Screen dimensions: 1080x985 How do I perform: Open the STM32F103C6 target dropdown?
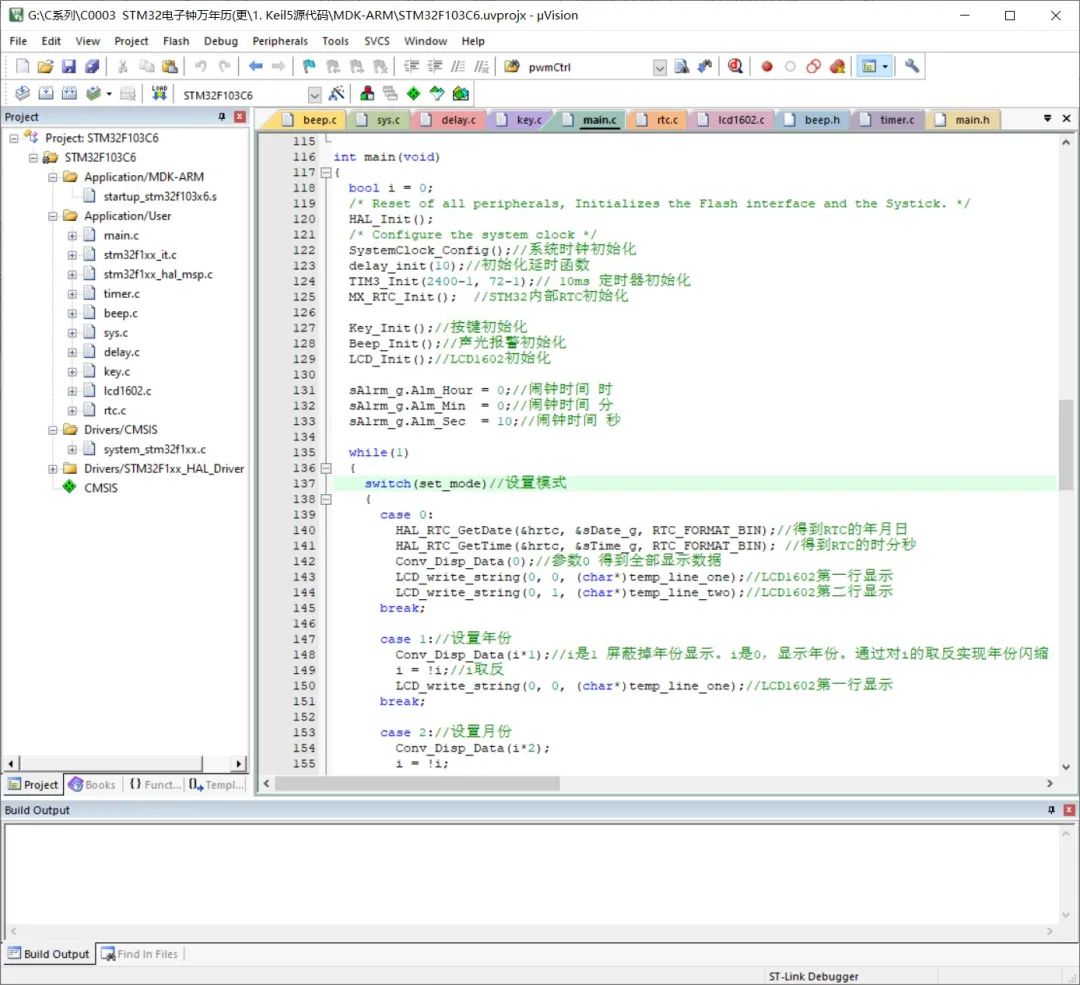point(314,95)
